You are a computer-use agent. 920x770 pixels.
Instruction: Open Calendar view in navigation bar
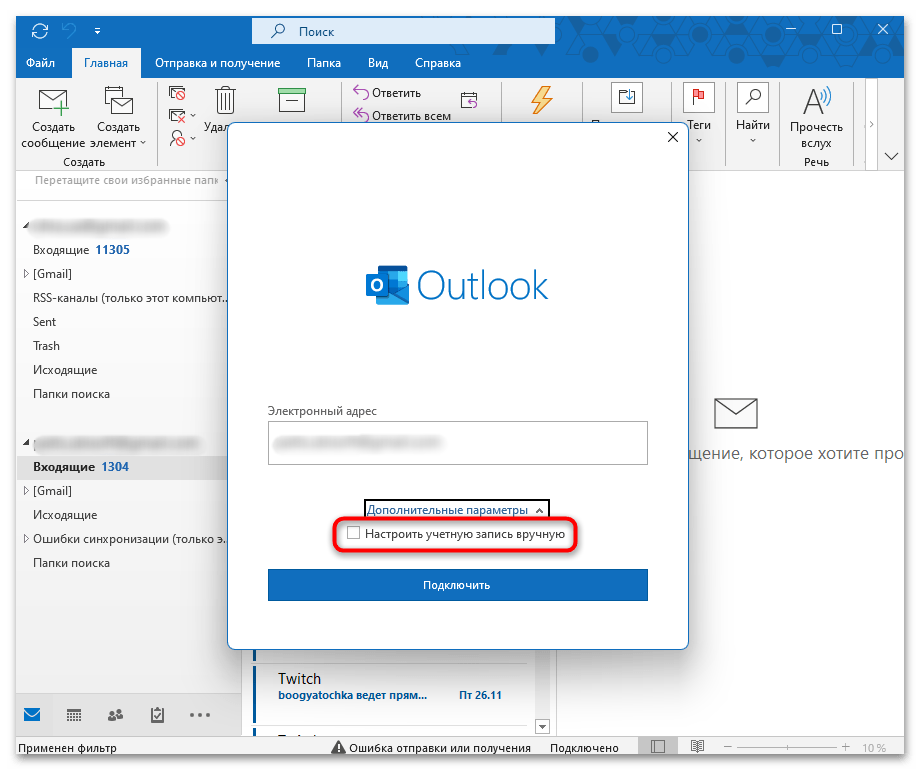point(74,715)
